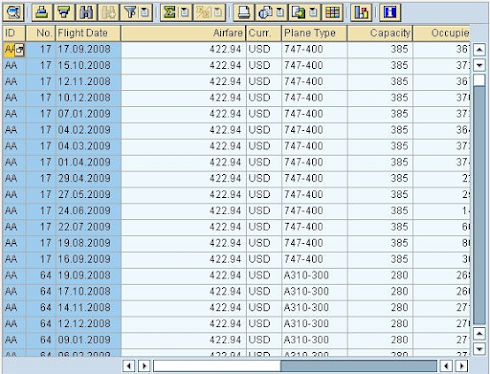Click the Export icon
The width and height of the screenshot is (490, 374).
click(x=299, y=13)
